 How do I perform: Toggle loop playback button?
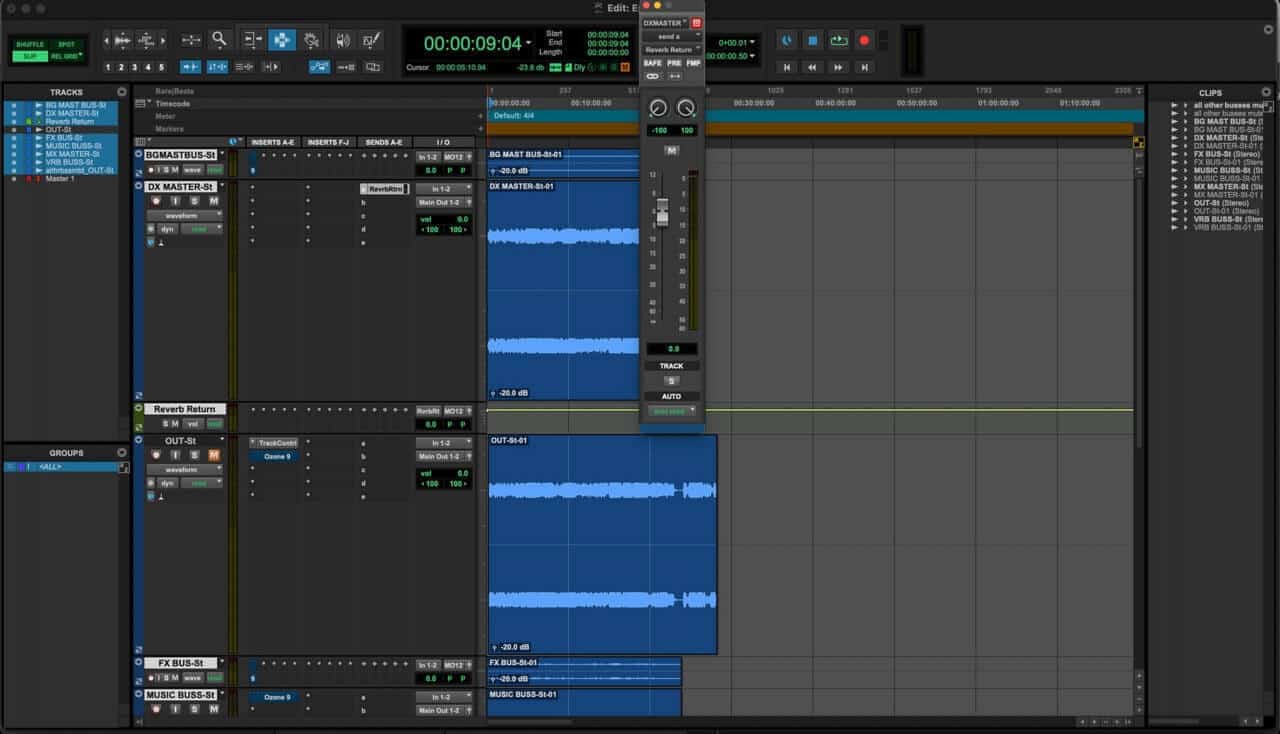coord(839,41)
